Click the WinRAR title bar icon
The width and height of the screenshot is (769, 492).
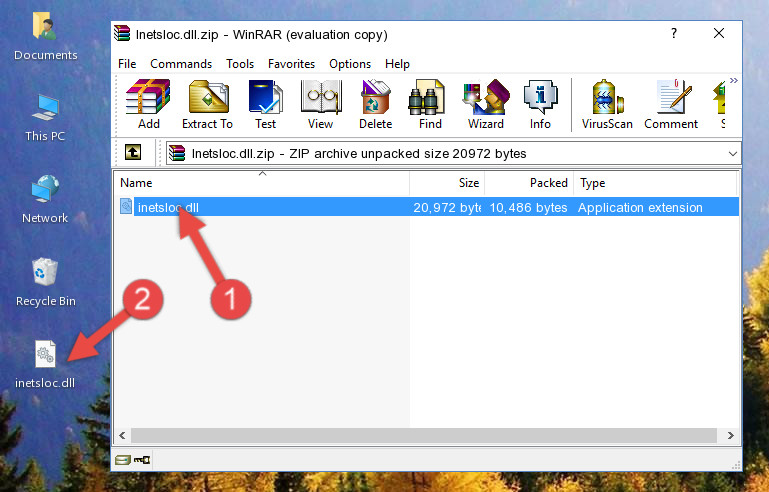click(122, 33)
